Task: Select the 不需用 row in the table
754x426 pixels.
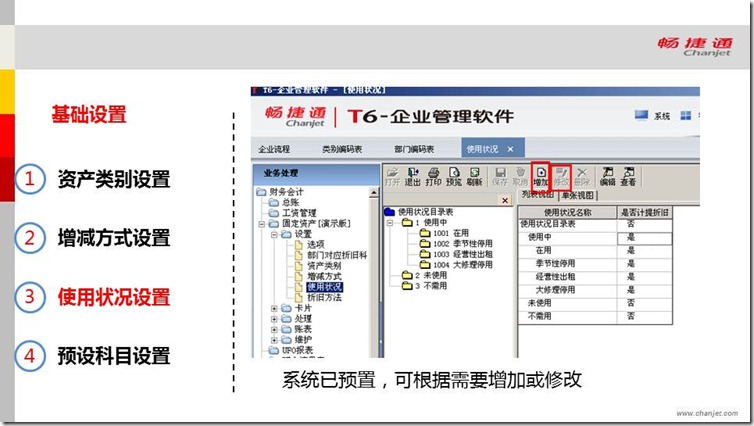Action: click(x=595, y=316)
